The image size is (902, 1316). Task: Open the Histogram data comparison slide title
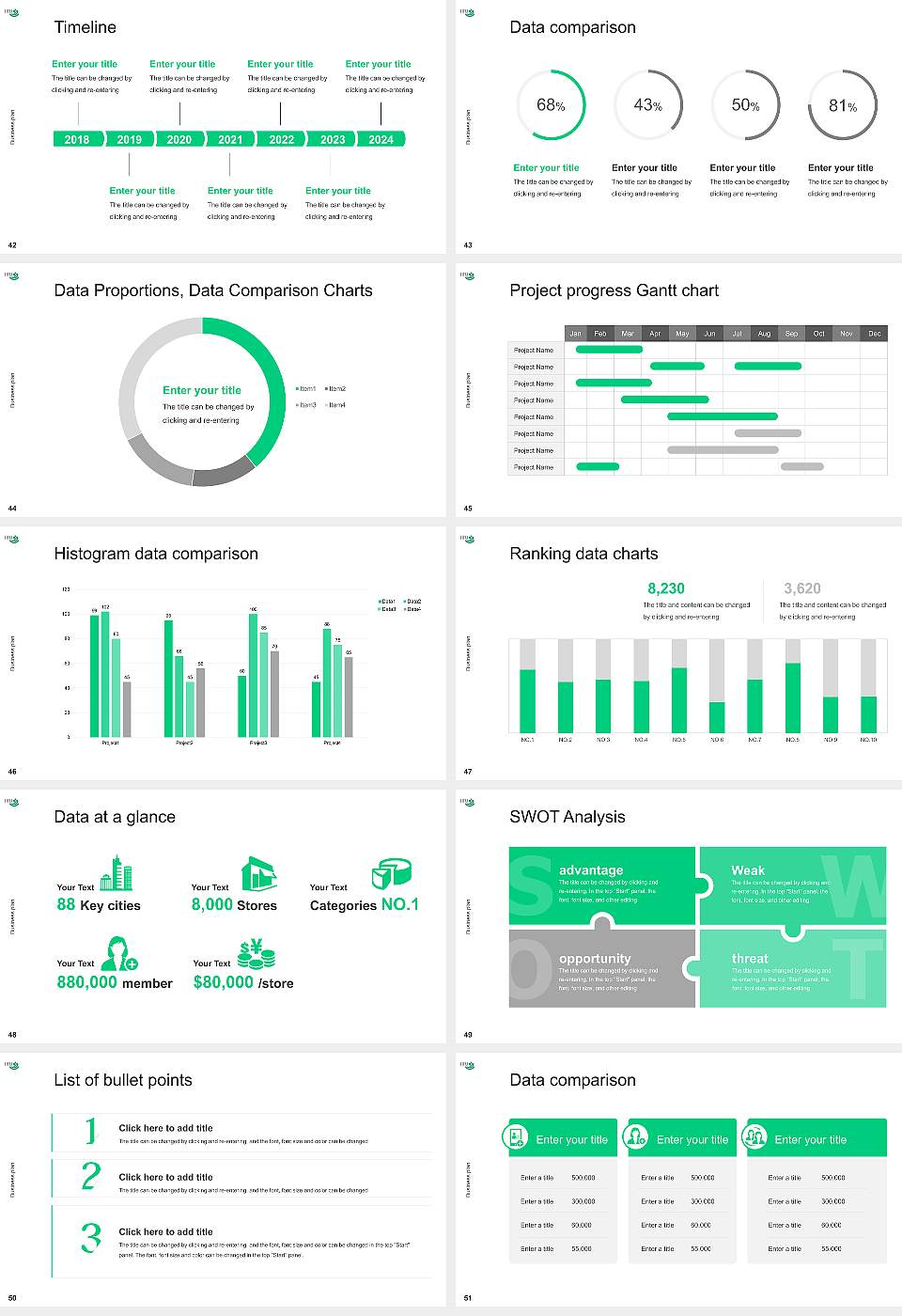click(156, 554)
